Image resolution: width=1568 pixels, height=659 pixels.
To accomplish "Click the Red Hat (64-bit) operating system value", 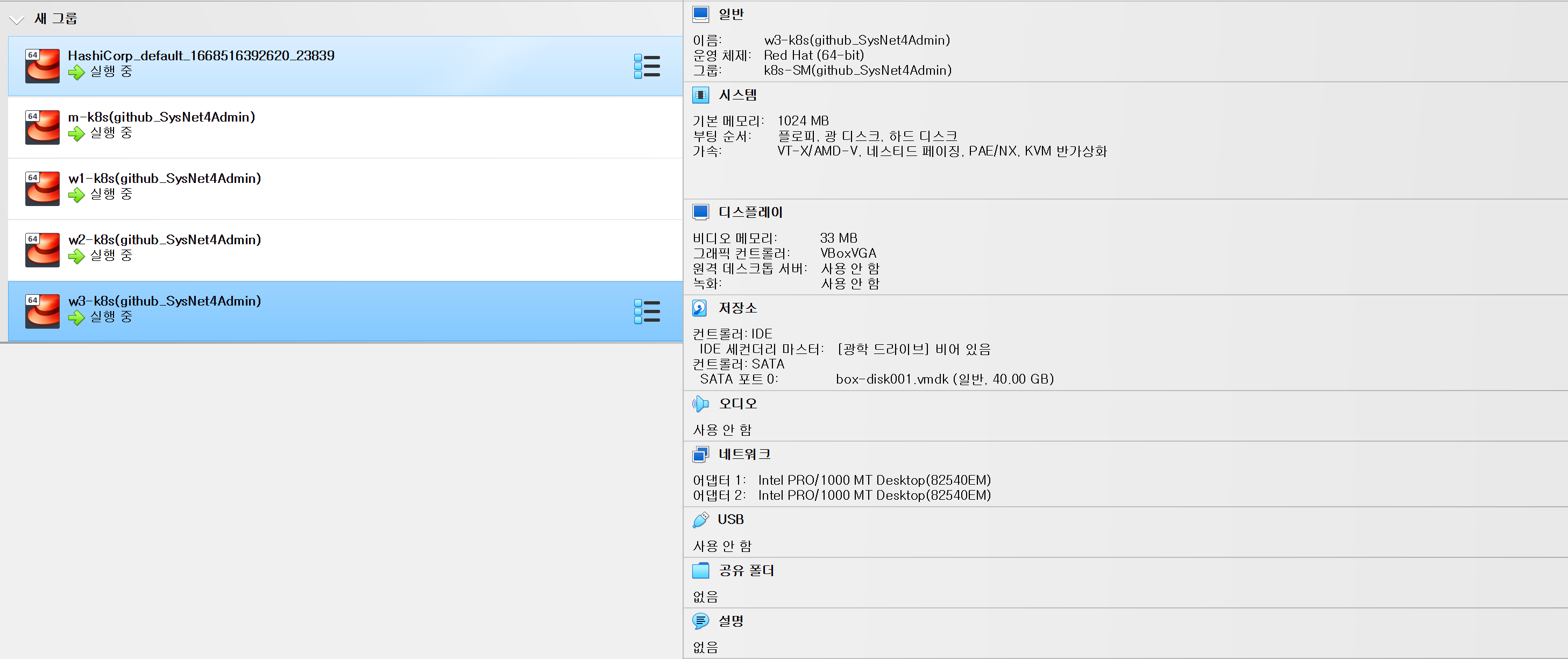I will coord(814,55).
